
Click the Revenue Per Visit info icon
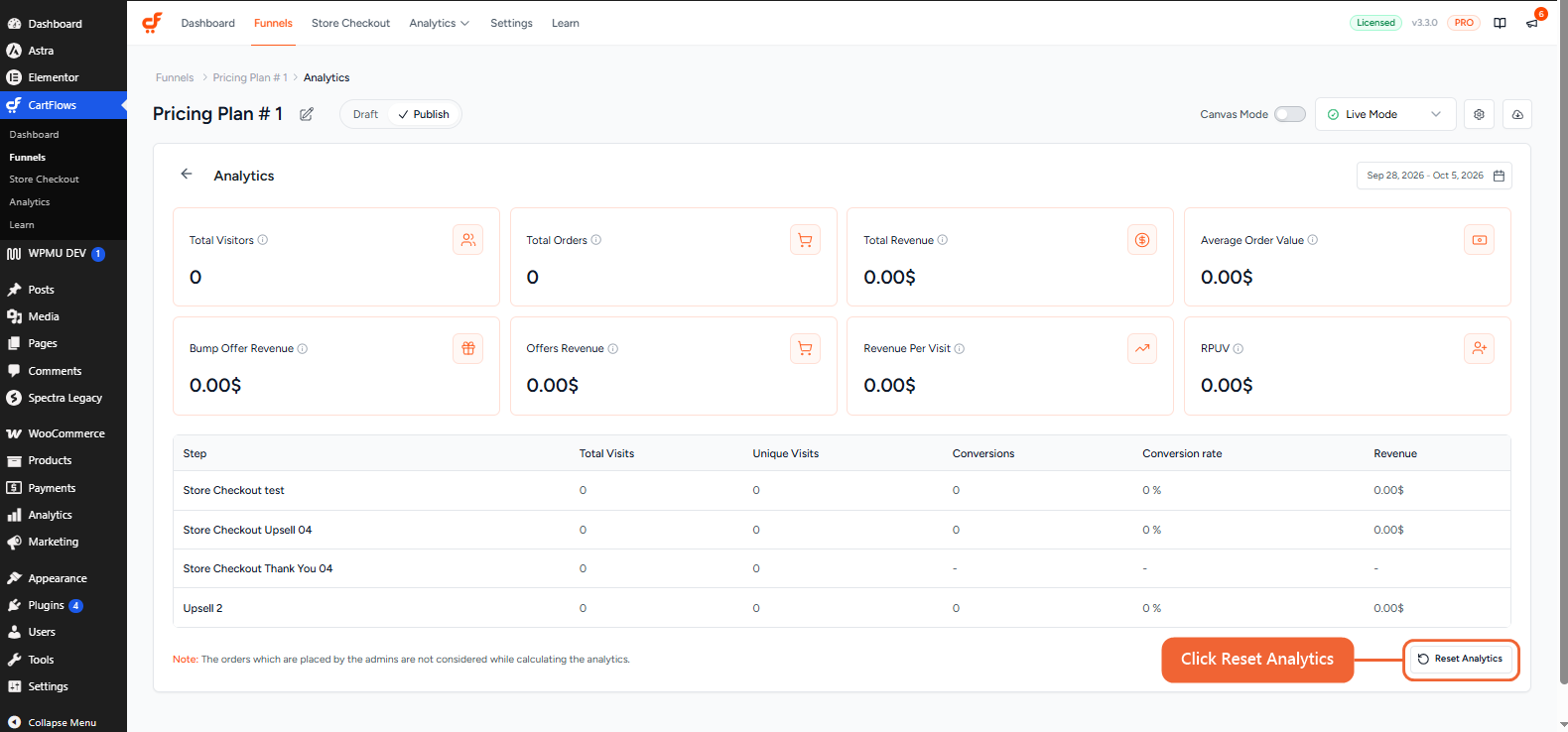(x=960, y=348)
